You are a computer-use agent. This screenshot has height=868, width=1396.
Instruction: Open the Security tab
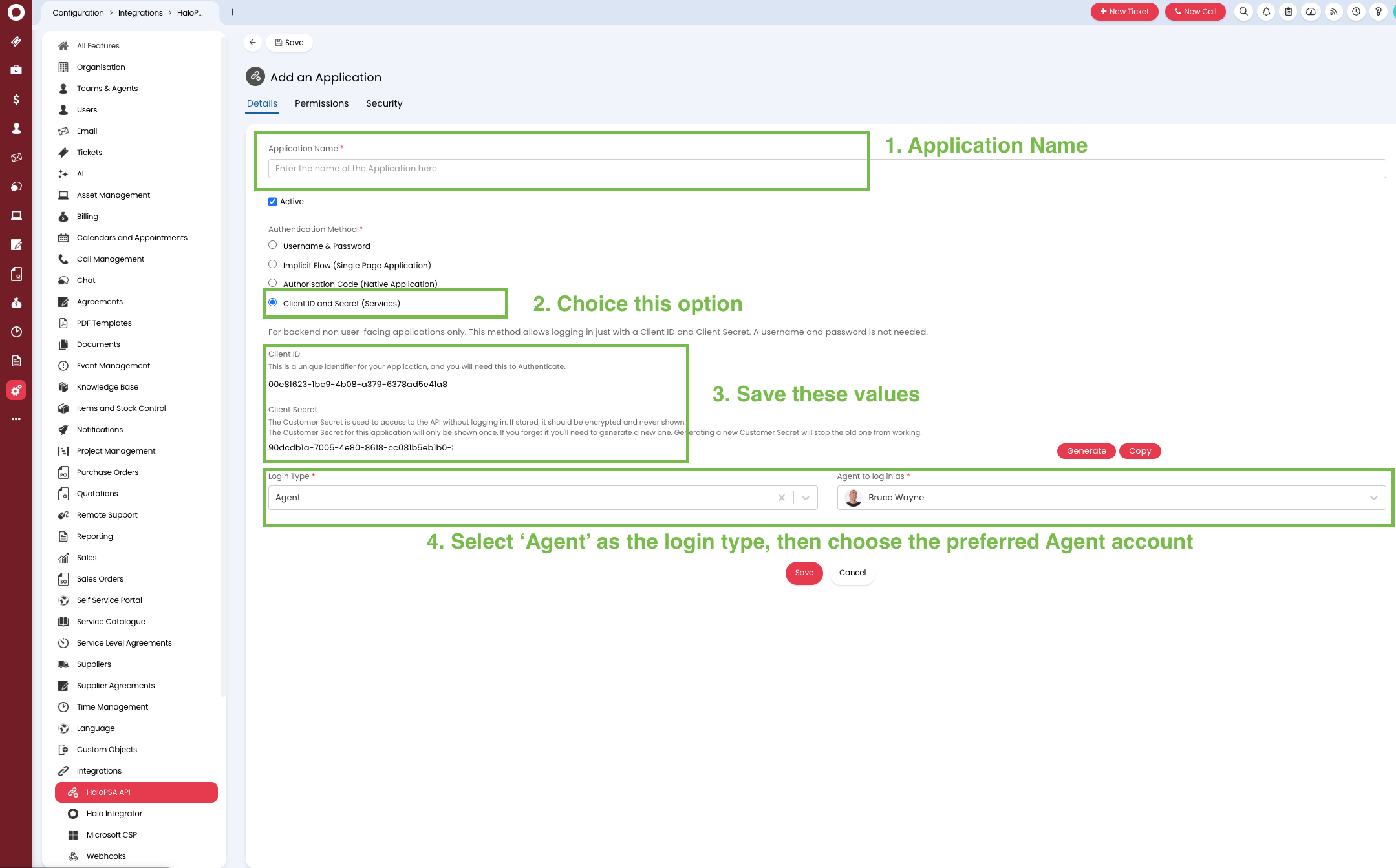(x=384, y=103)
